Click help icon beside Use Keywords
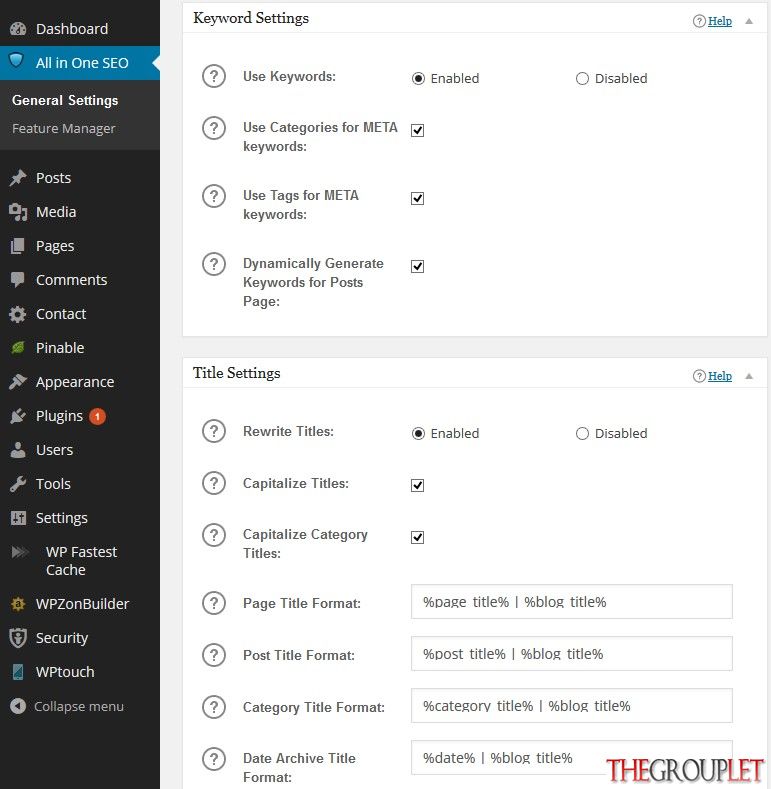Image resolution: width=771 pixels, height=789 pixels. click(214, 76)
